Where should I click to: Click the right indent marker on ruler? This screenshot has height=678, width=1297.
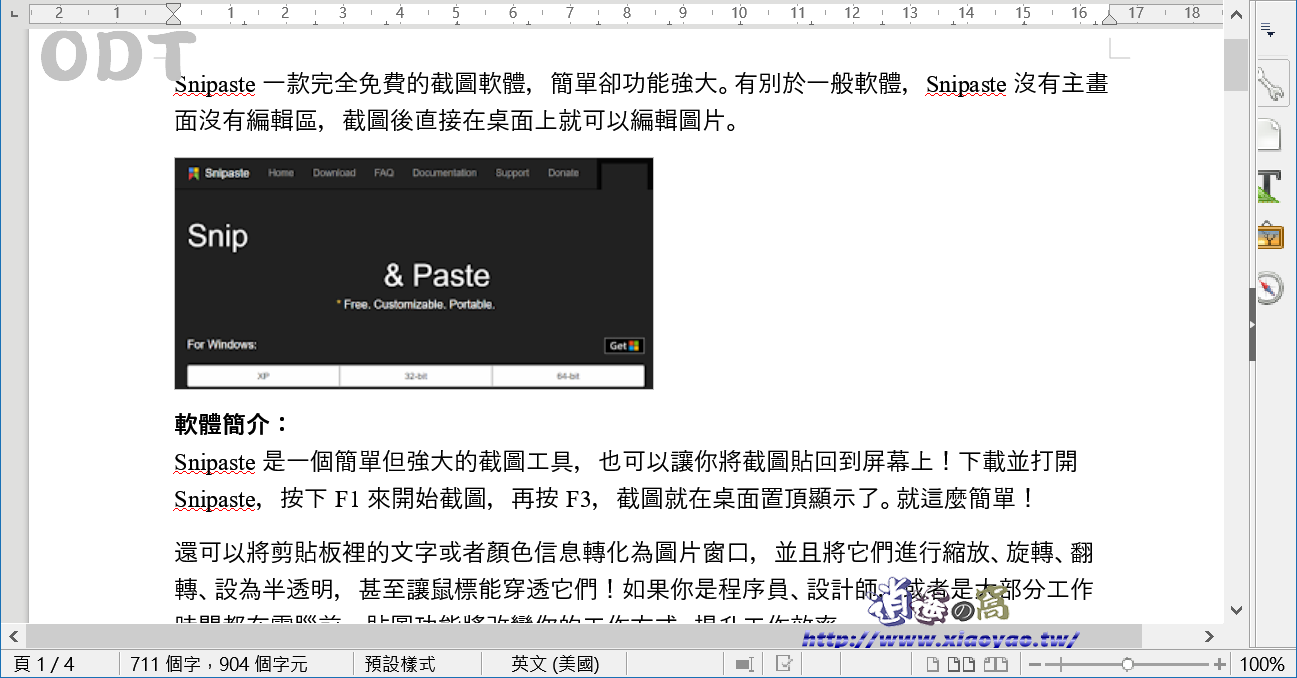[1110, 17]
